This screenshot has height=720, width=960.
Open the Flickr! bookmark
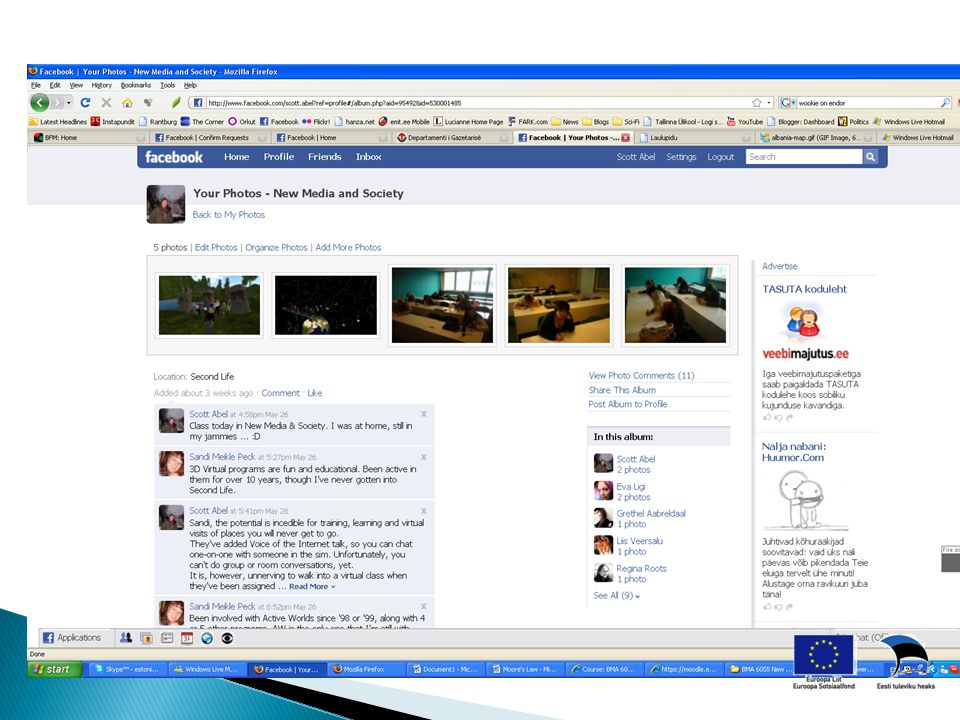(x=316, y=122)
